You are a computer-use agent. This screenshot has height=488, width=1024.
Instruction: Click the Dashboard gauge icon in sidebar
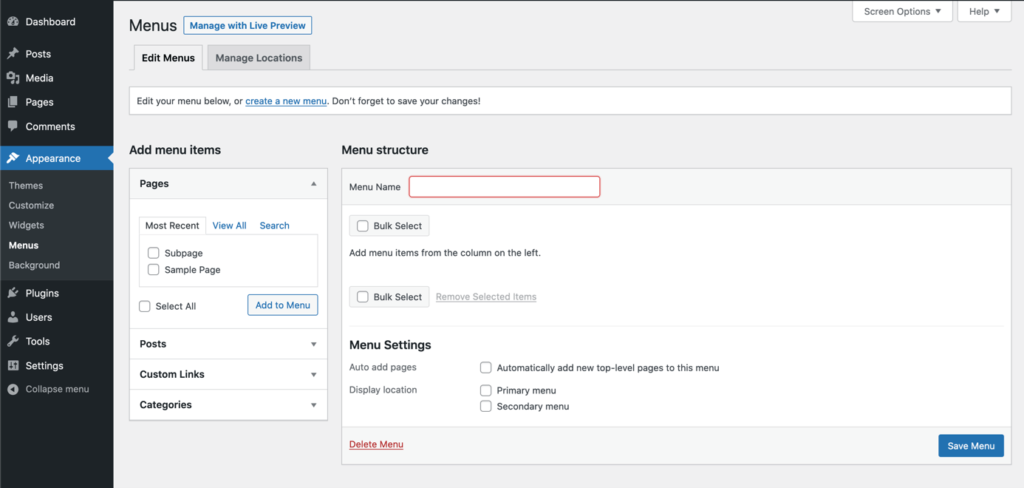tap(13, 21)
